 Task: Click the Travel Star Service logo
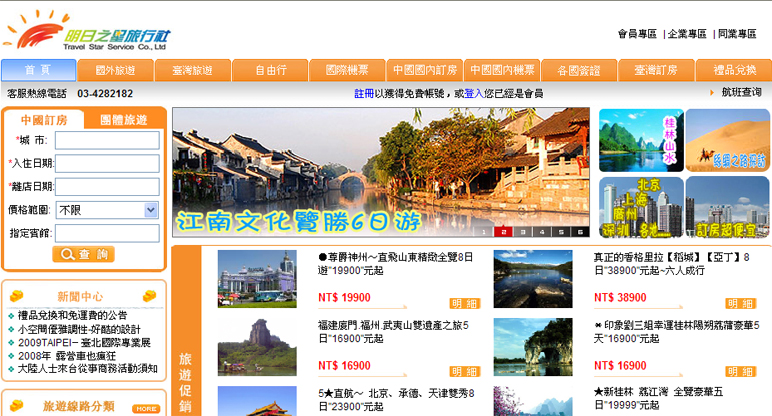[x=85, y=30]
